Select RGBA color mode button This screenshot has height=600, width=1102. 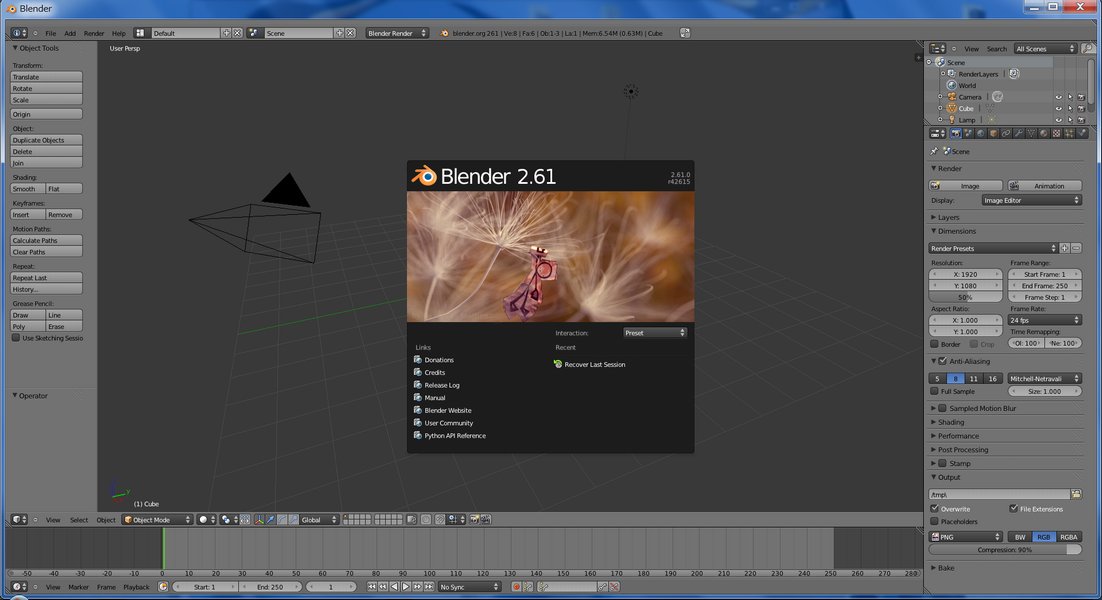[x=1069, y=537]
